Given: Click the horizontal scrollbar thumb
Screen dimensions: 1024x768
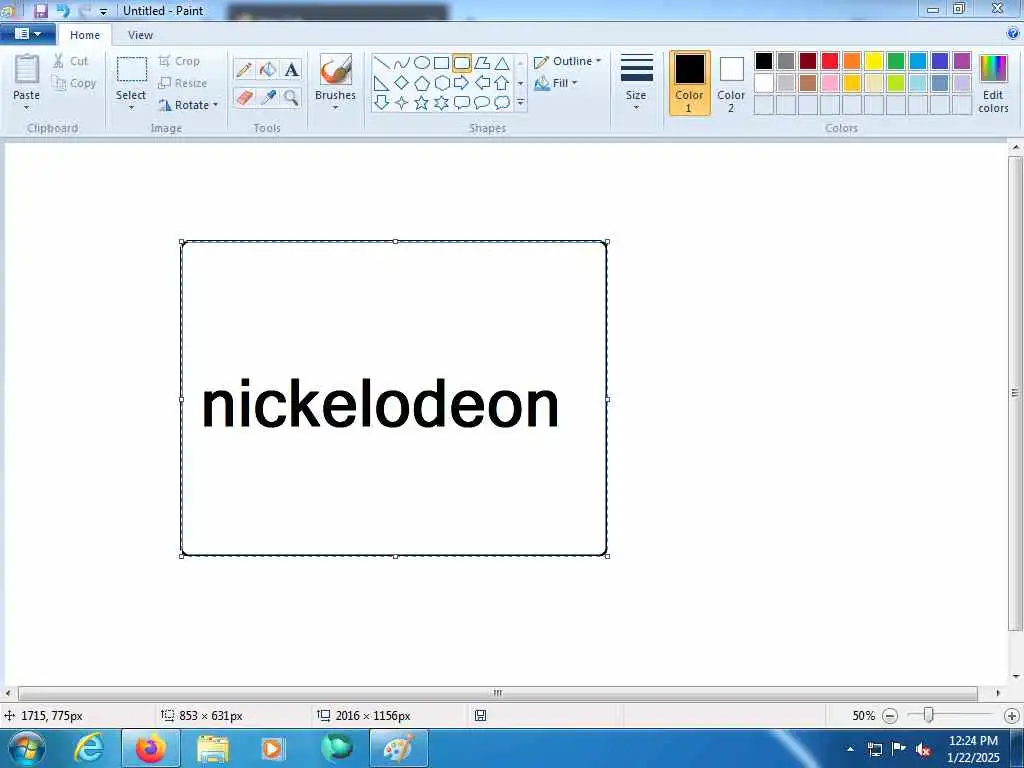Looking at the screenshot, I should [498, 693].
